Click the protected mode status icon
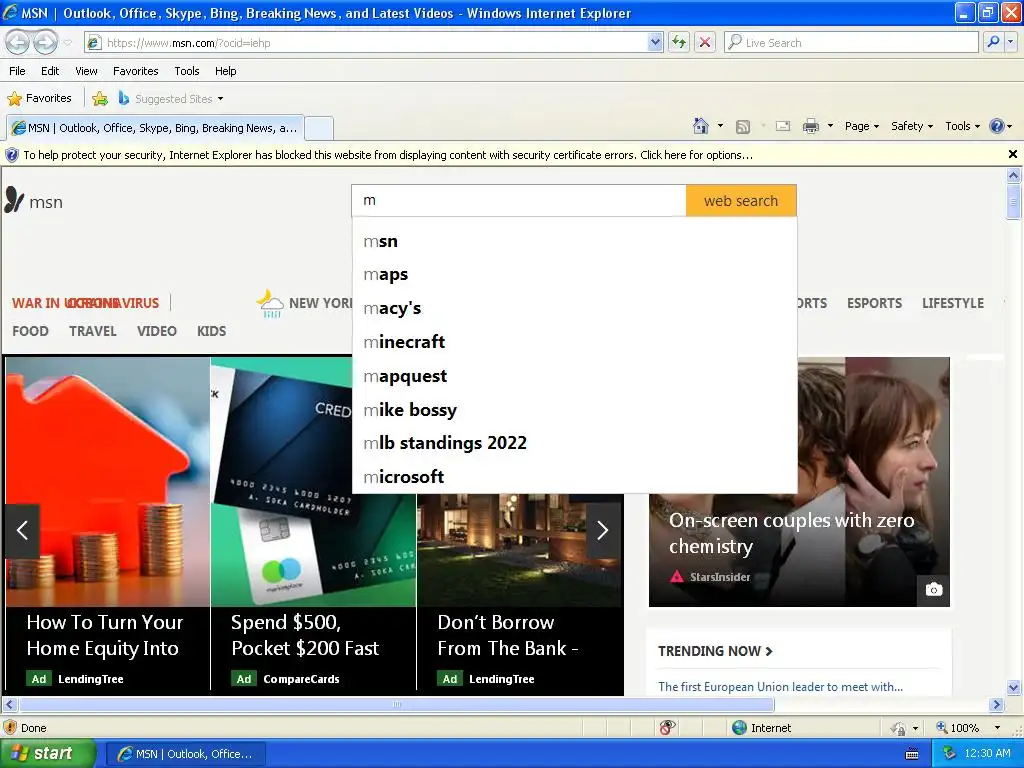This screenshot has height=768, width=1024. (x=899, y=728)
